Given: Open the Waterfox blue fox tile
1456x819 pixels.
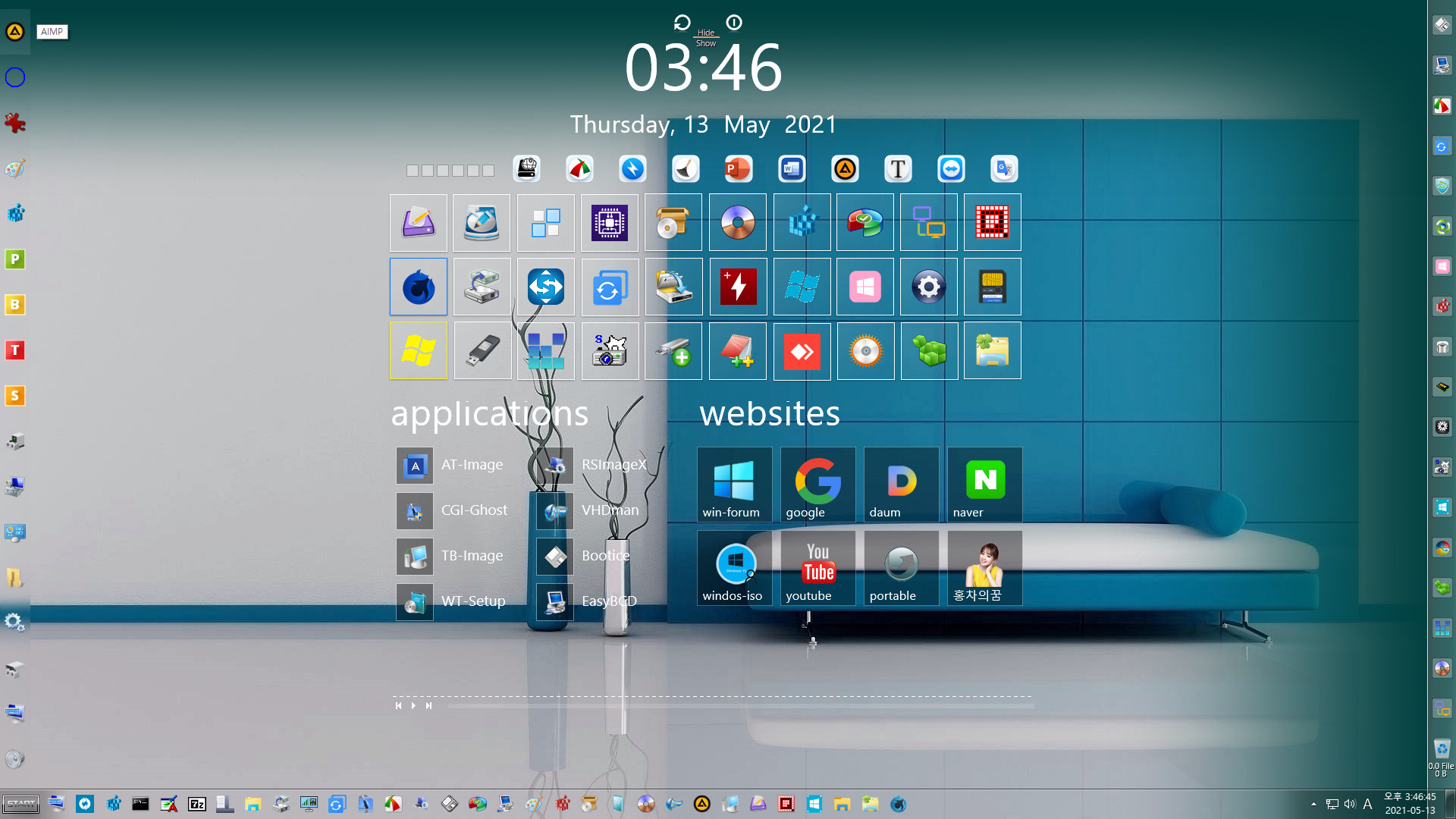Looking at the screenshot, I should coord(419,287).
